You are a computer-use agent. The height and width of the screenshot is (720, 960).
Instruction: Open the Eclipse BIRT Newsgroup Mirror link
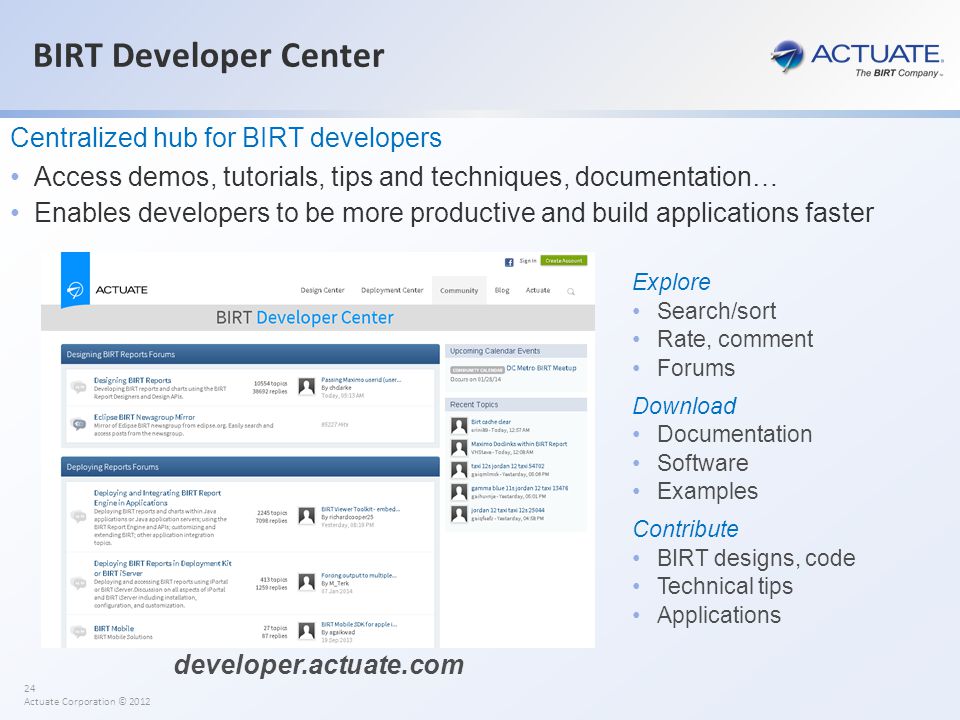144,417
